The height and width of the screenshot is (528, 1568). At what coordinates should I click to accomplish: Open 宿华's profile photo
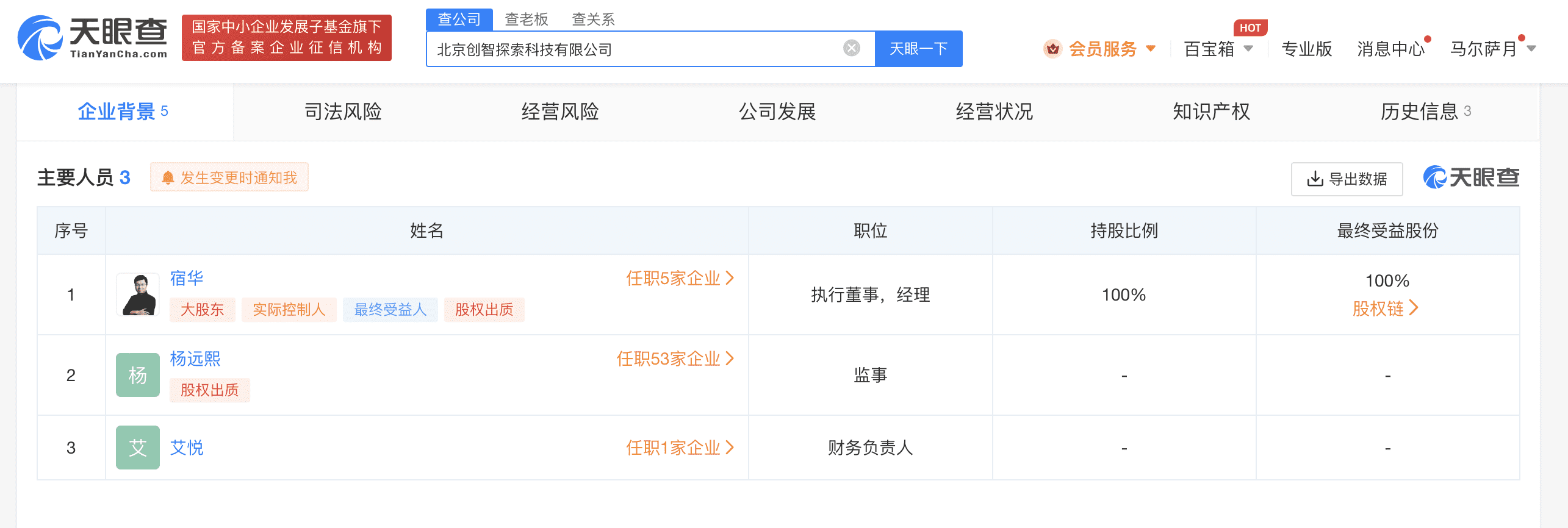pyautogui.click(x=138, y=294)
